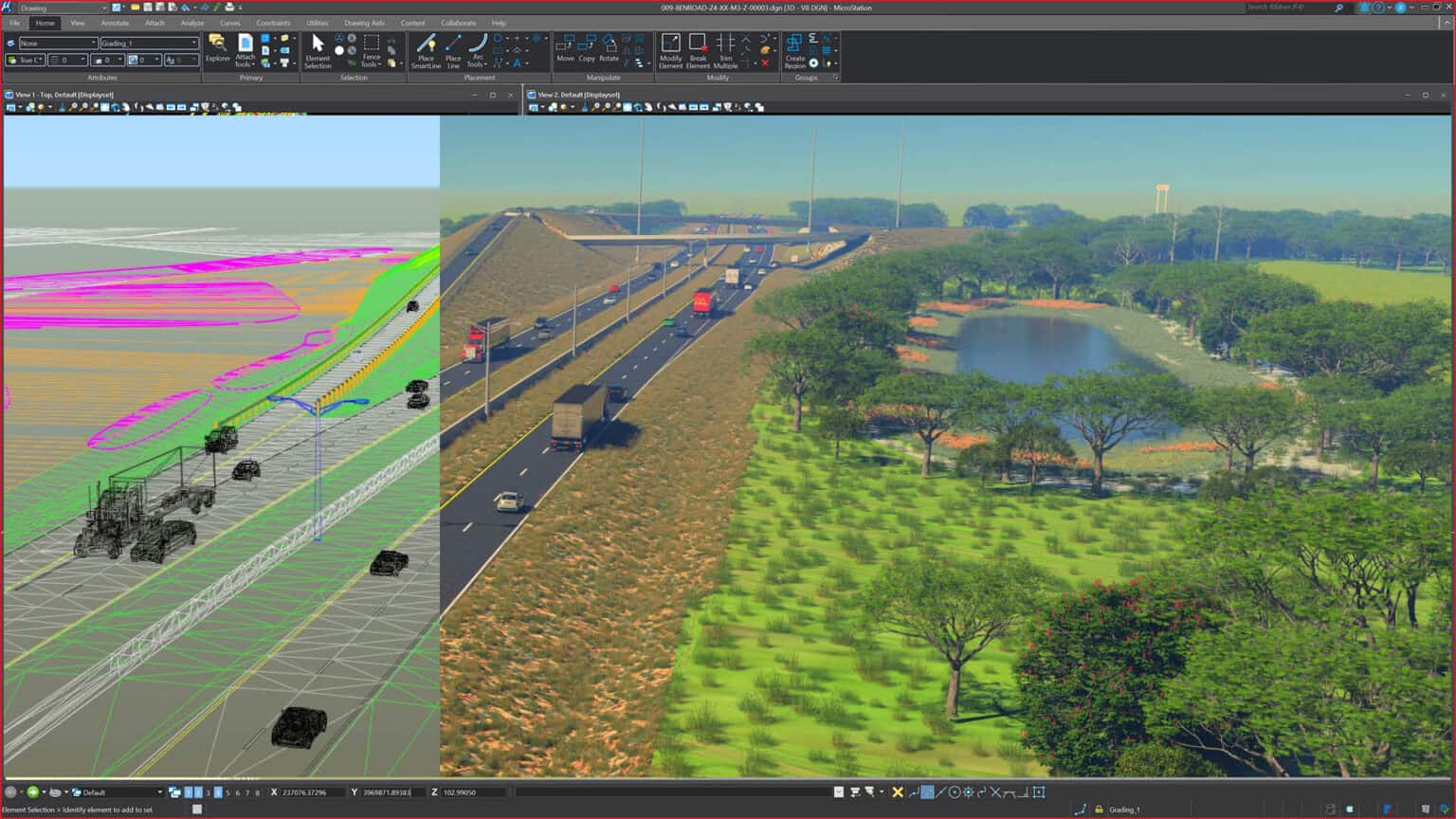This screenshot has width=1456, height=819.
Task: Open Attach Tools in the Primary group
Action: point(245,49)
